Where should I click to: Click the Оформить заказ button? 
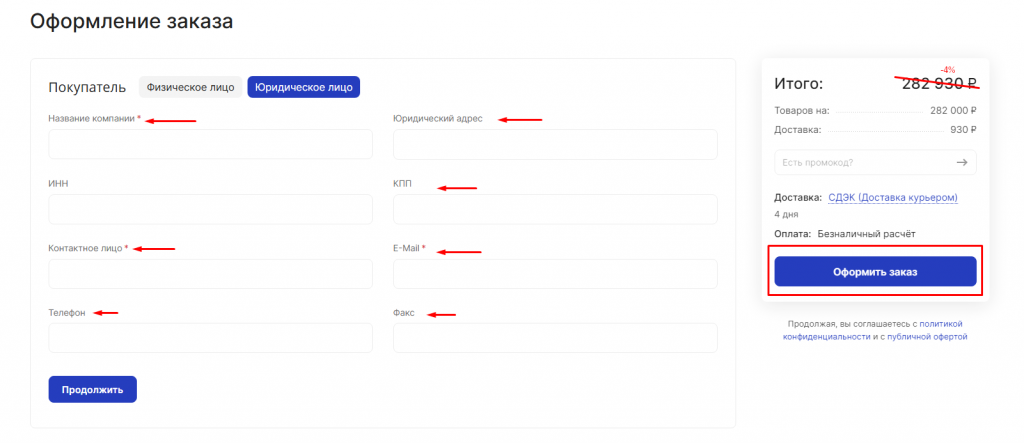click(875, 271)
